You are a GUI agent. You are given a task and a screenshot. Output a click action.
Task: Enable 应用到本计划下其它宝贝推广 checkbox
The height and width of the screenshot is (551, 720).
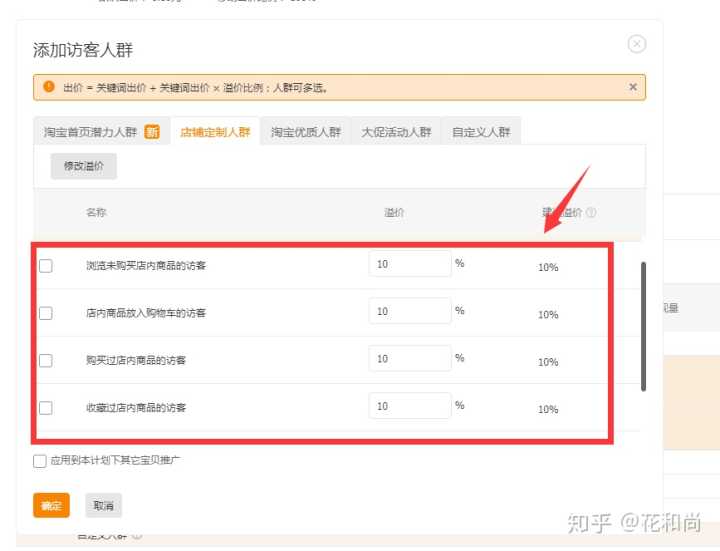coord(40,461)
